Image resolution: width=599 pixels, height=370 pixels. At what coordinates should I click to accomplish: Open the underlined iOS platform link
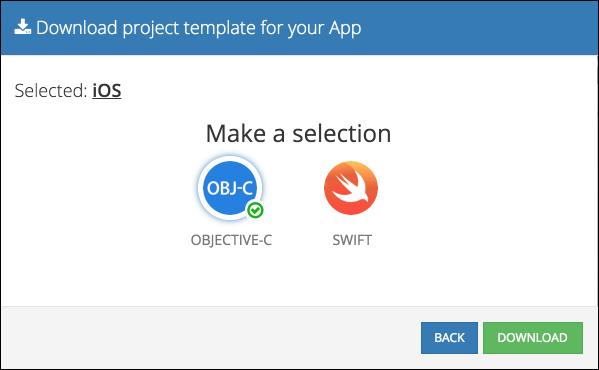click(107, 91)
